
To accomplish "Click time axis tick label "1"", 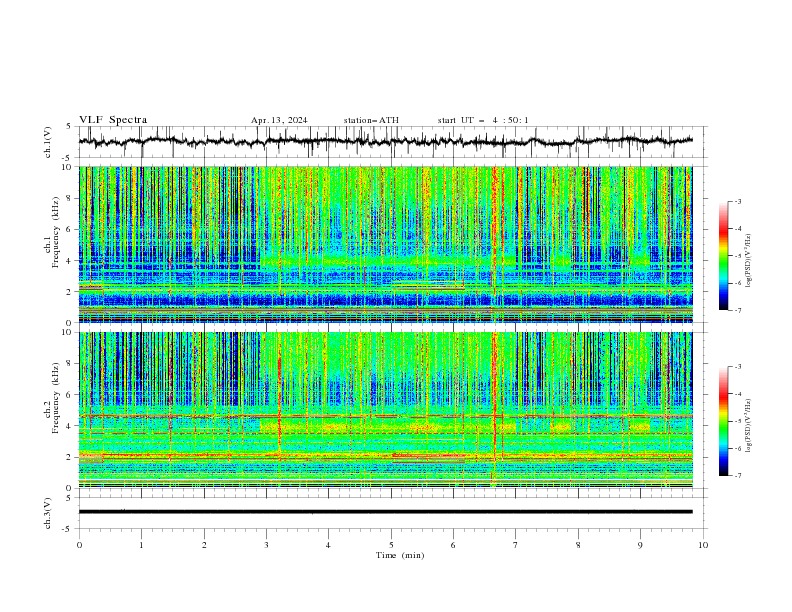I will coord(141,545).
